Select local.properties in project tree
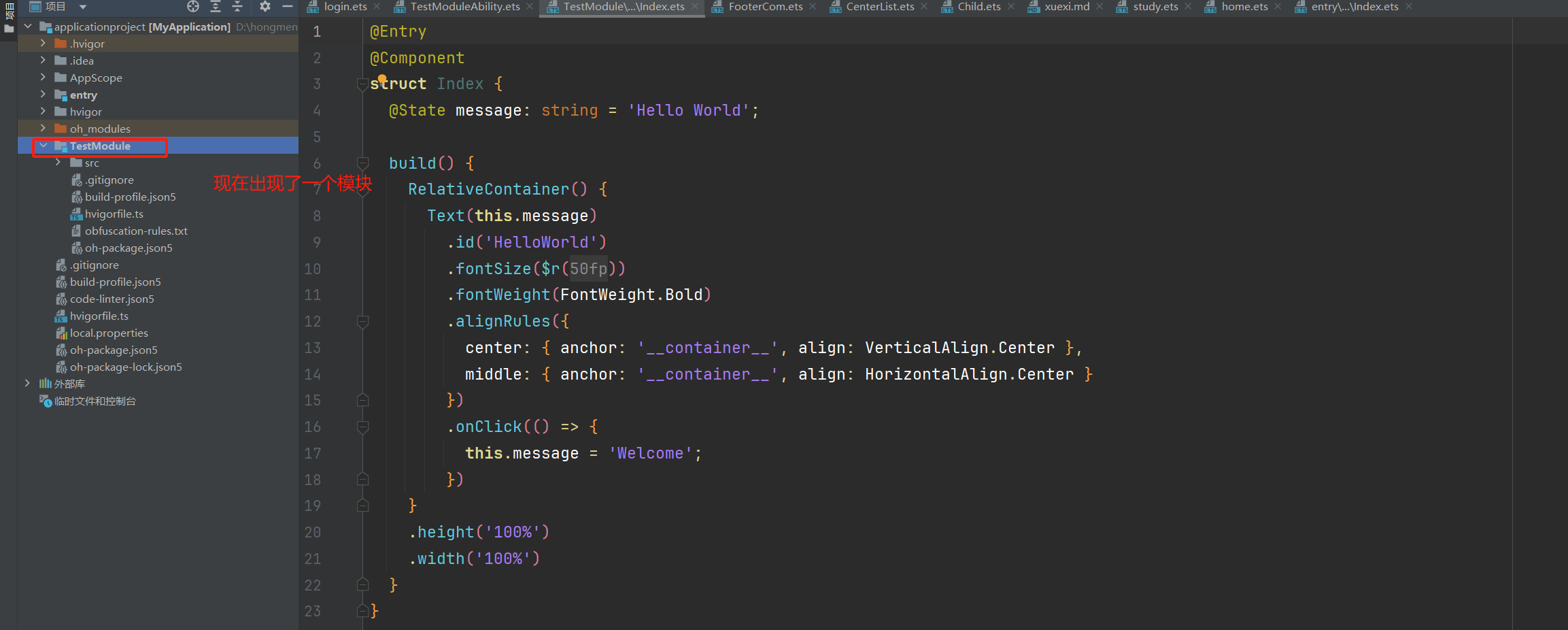 [x=109, y=333]
